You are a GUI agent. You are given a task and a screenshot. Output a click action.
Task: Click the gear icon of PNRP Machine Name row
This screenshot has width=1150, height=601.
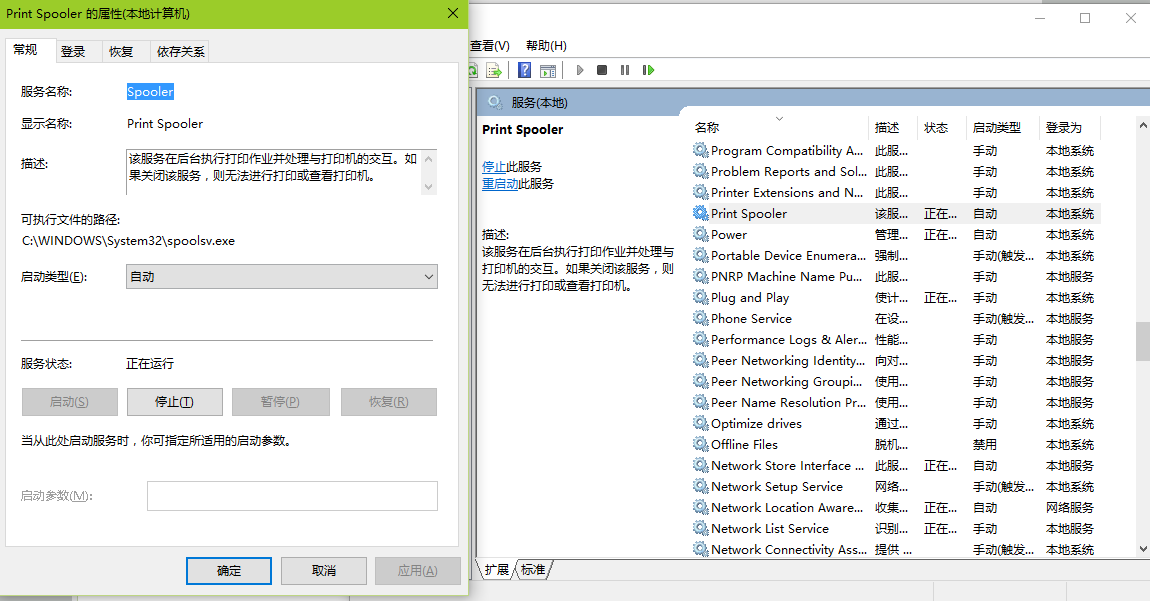pos(700,277)
